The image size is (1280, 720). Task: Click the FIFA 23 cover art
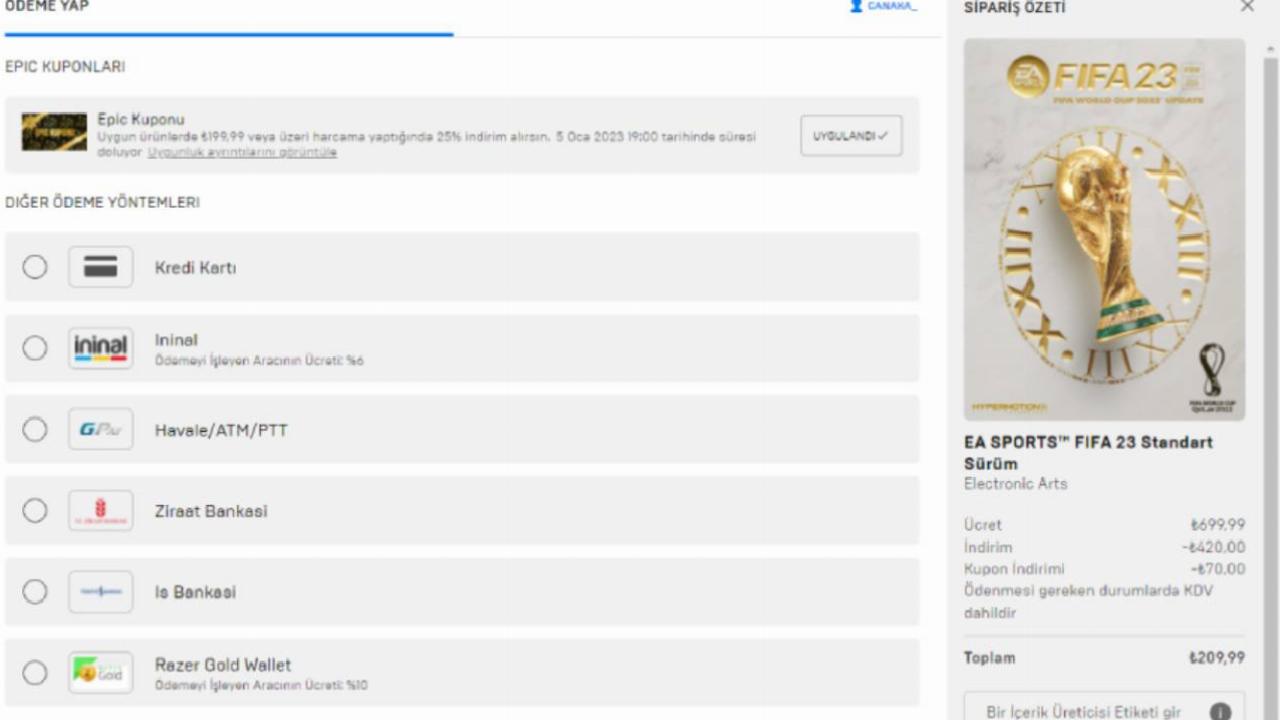(x=1104, y=229)
